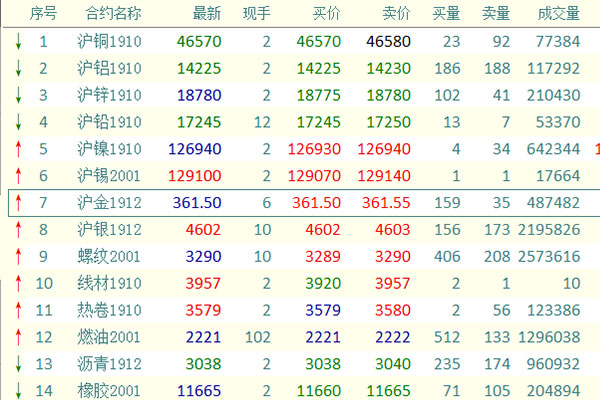Click bid quantity 512 of 燃油2001

coord(447,337)
